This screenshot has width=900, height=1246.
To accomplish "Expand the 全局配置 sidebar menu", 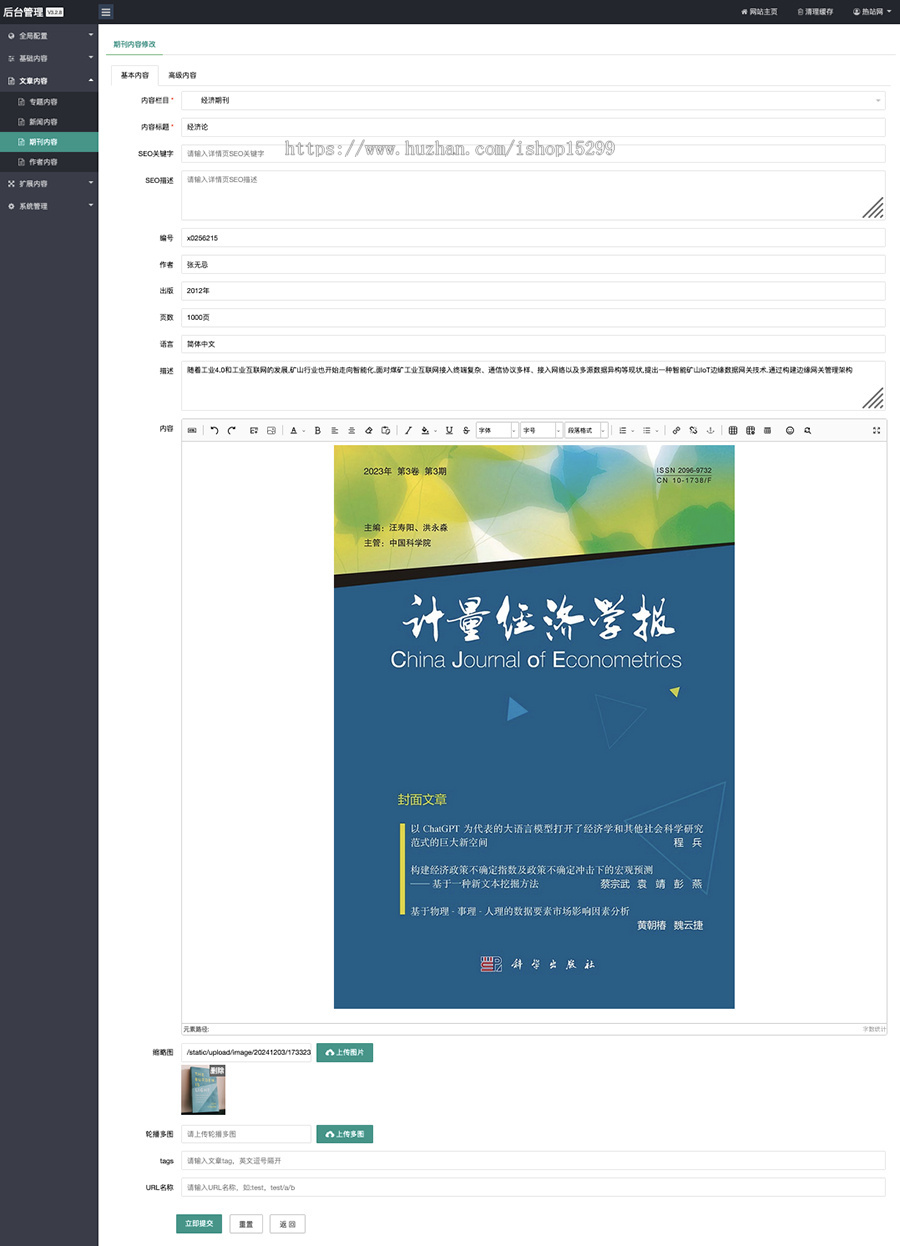I will (49, 35).
